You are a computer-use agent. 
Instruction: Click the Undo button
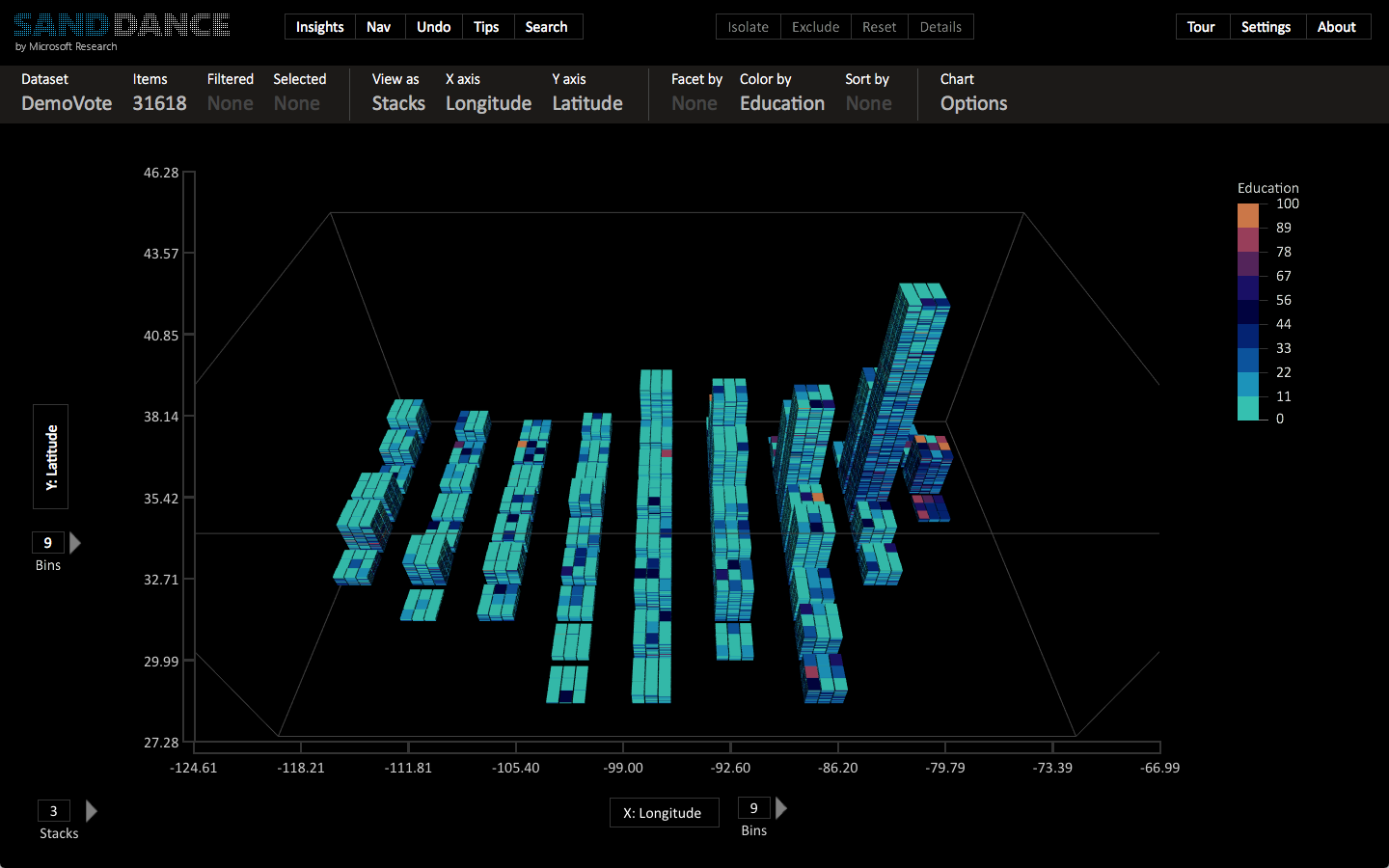(433, 27)
